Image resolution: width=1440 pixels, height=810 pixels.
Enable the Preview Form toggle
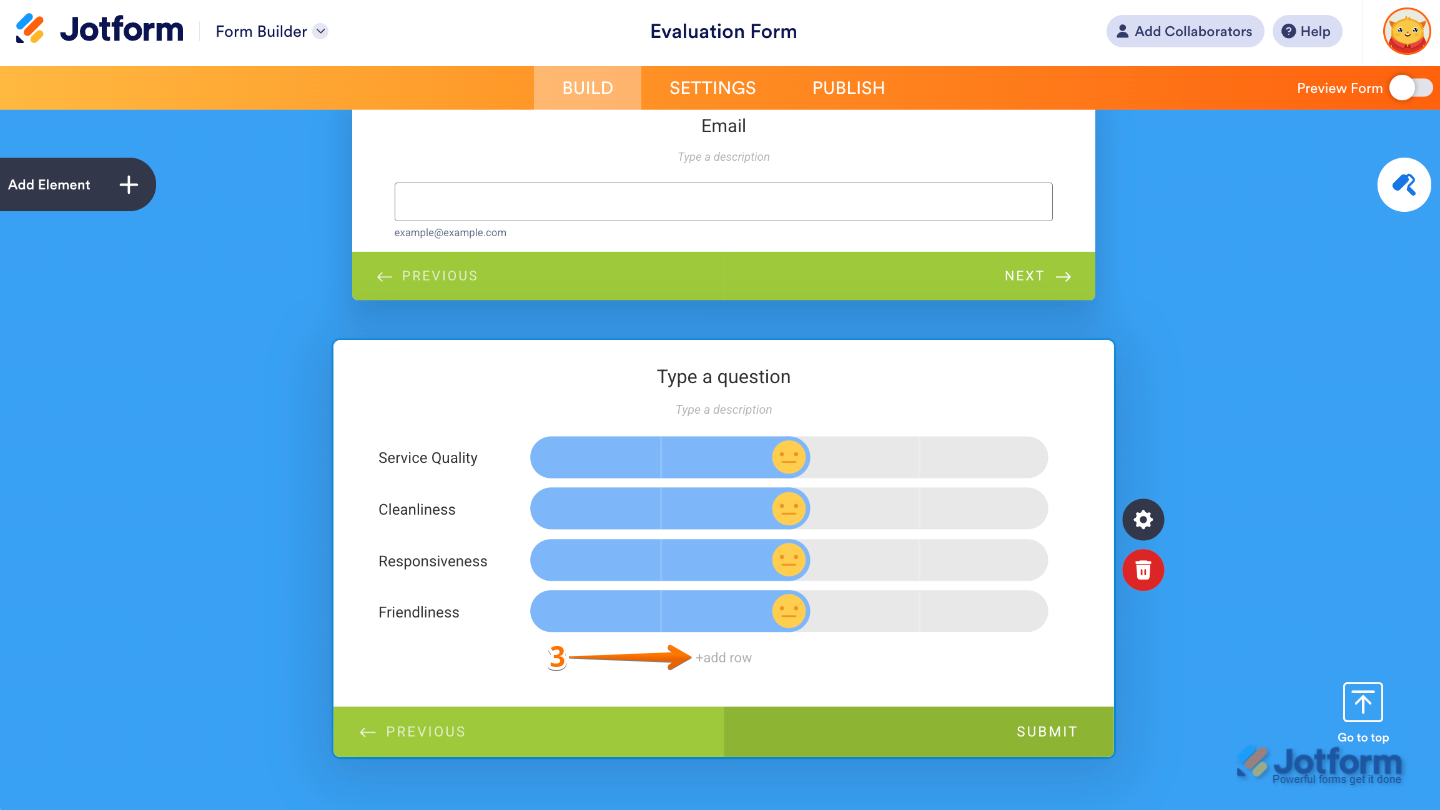(x=1411, y=88)
